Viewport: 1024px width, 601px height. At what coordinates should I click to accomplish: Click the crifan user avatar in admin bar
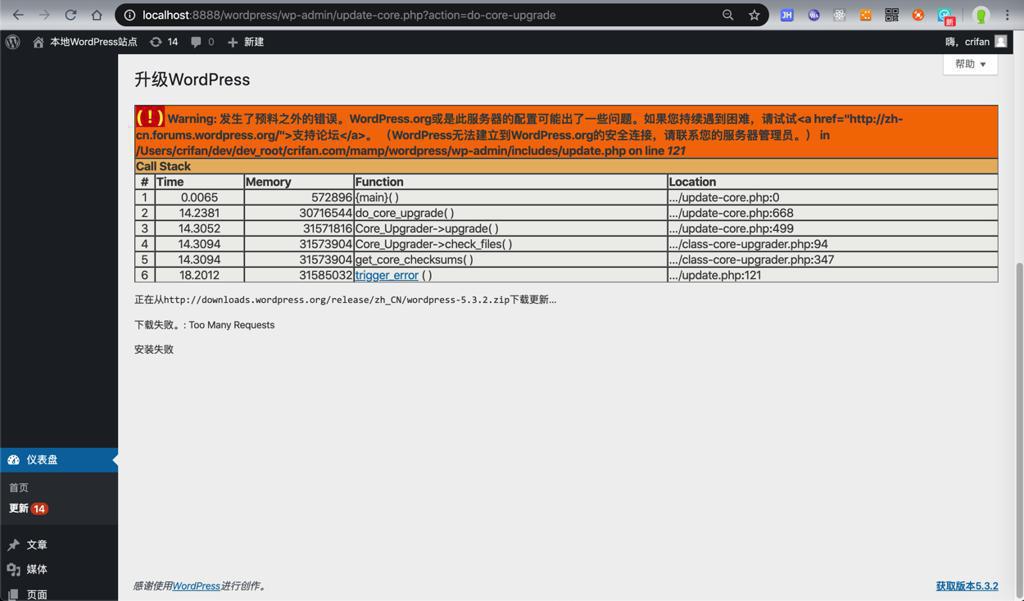point(1000,42)
